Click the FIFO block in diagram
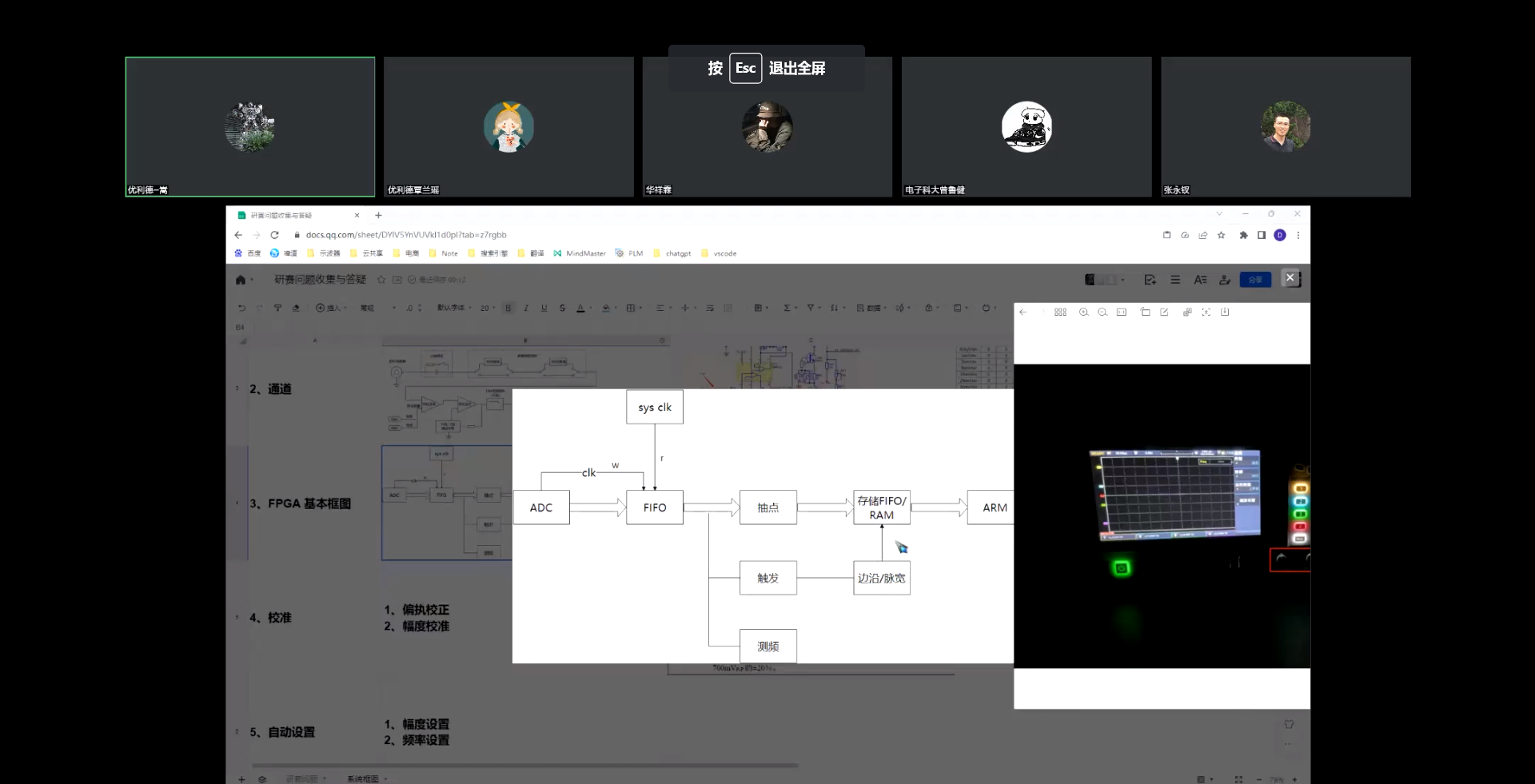Viewport: 1535px width, 784px height. click(655, 507)
